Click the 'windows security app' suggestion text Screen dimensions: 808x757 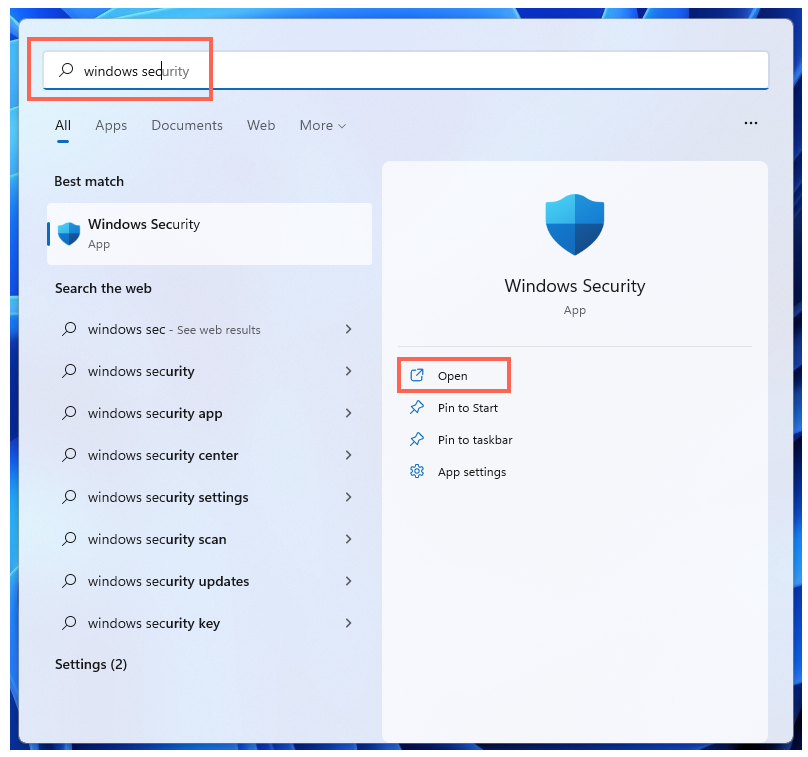click(155, 413)
